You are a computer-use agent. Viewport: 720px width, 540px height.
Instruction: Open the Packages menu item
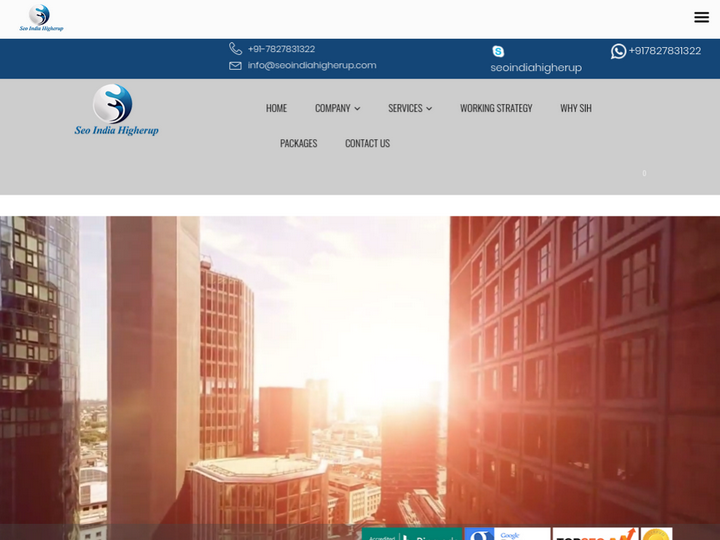pyautogui.click(x=298, y=143)
